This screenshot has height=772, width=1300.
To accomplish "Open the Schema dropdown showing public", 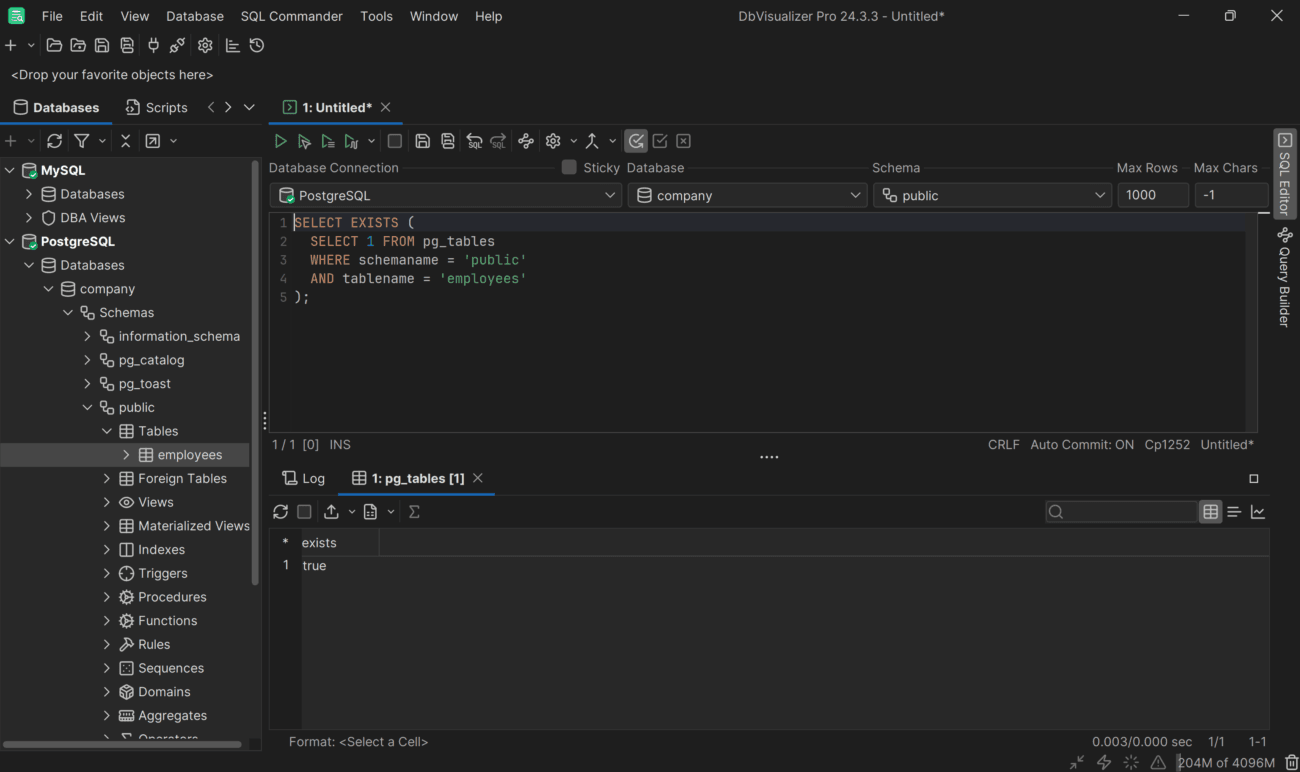I will [x=1099, y=195].
